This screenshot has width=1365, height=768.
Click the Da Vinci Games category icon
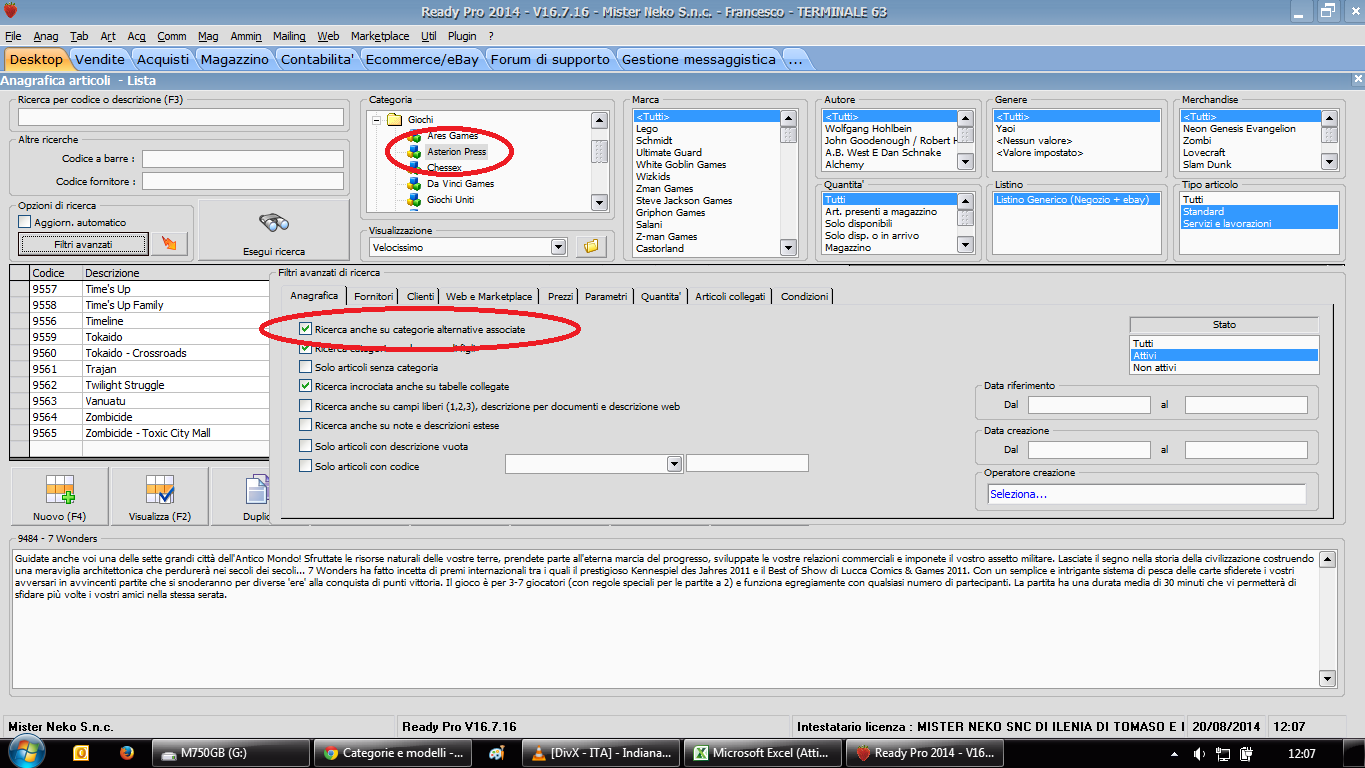414,184
